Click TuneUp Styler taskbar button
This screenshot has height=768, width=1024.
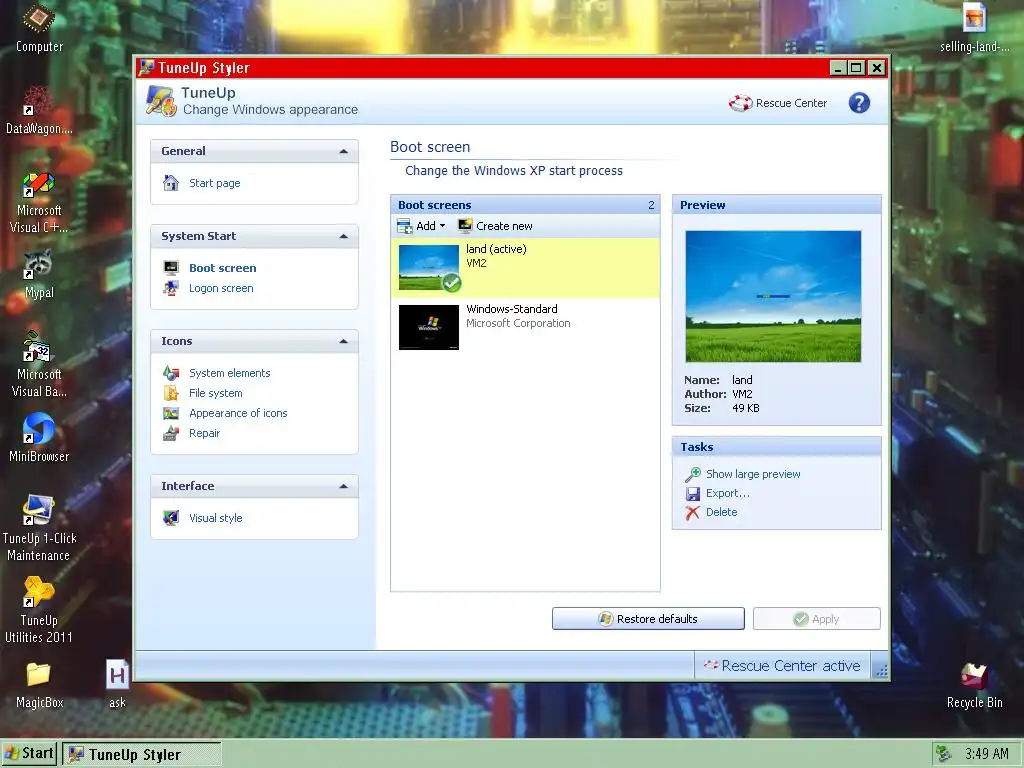click(x=142, y=754)
